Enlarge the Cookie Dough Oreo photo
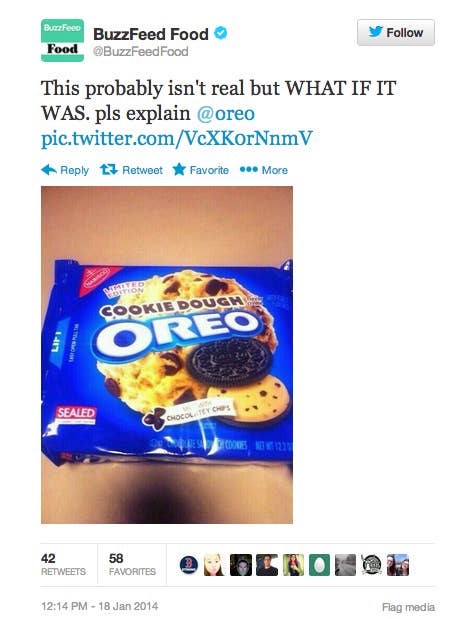Screen dimensions: 473x619 [x=167, y=355]
